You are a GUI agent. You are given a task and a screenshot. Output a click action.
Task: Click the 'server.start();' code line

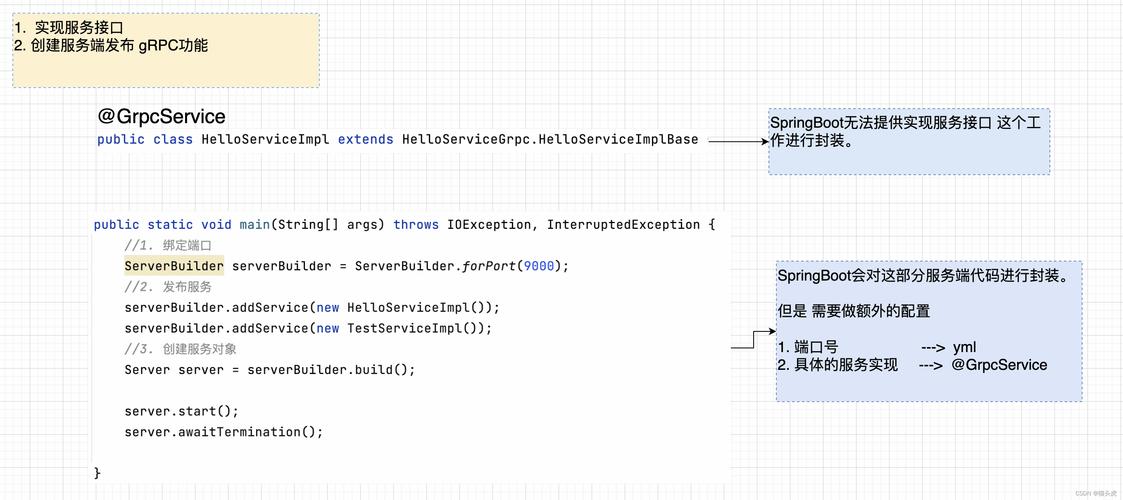(181, 411)
